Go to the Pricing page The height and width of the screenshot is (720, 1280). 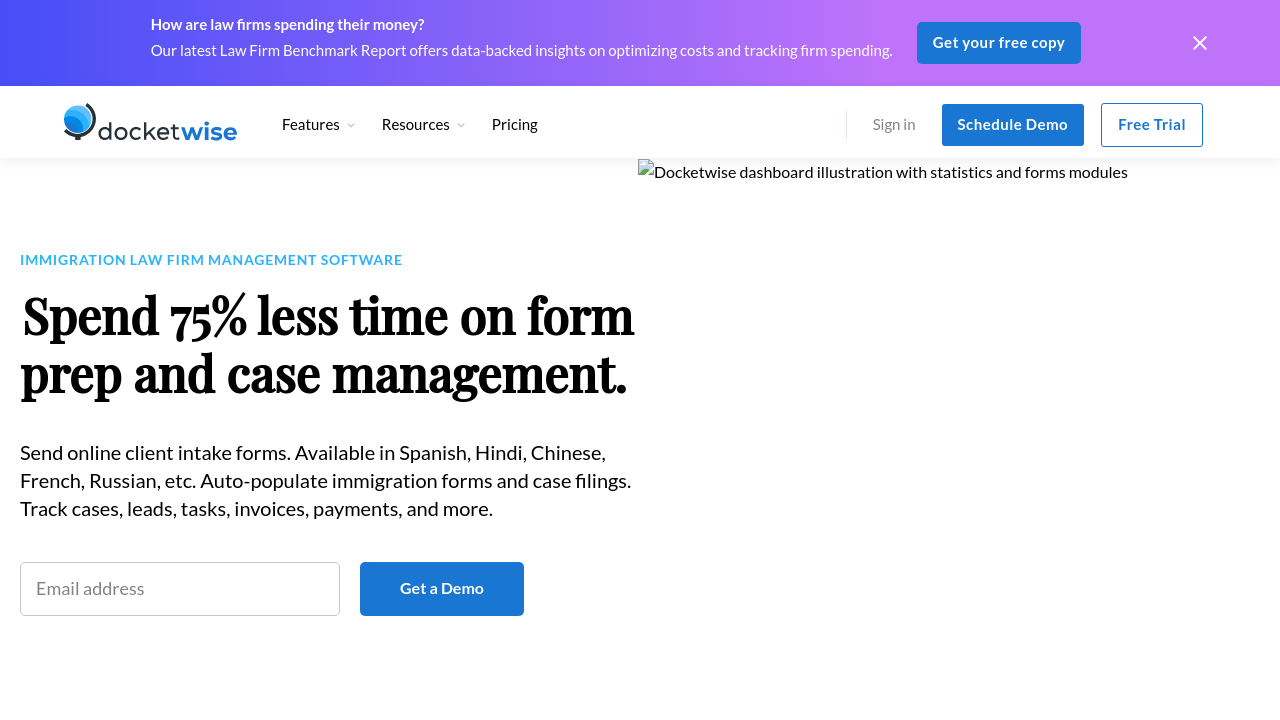point(514,125)
